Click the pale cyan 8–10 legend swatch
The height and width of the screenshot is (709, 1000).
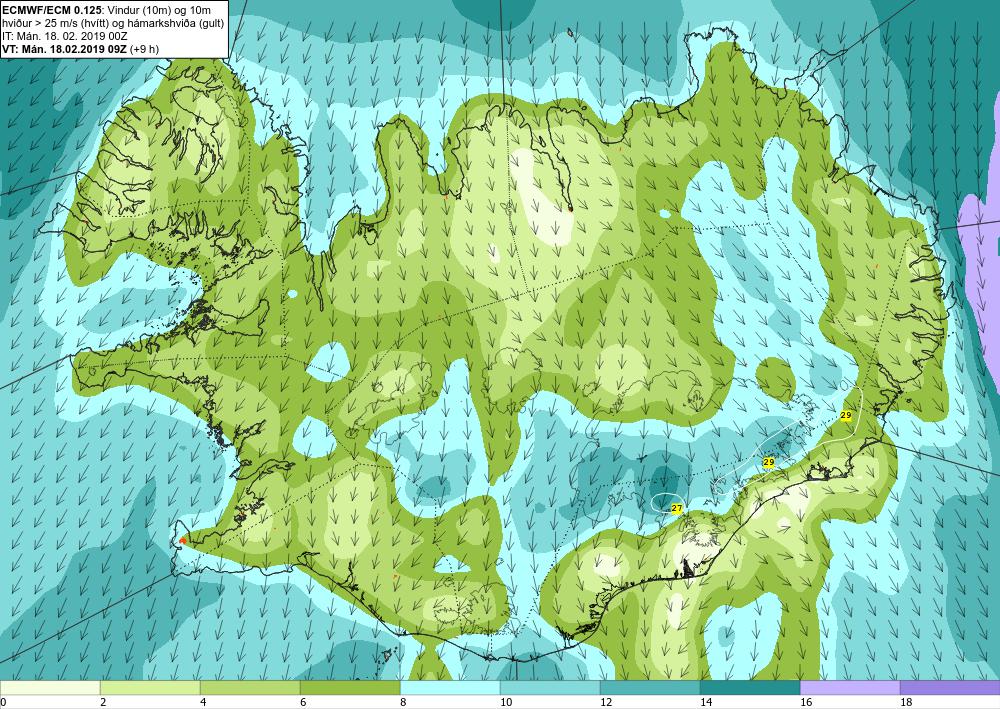click(x=450, y=687)
